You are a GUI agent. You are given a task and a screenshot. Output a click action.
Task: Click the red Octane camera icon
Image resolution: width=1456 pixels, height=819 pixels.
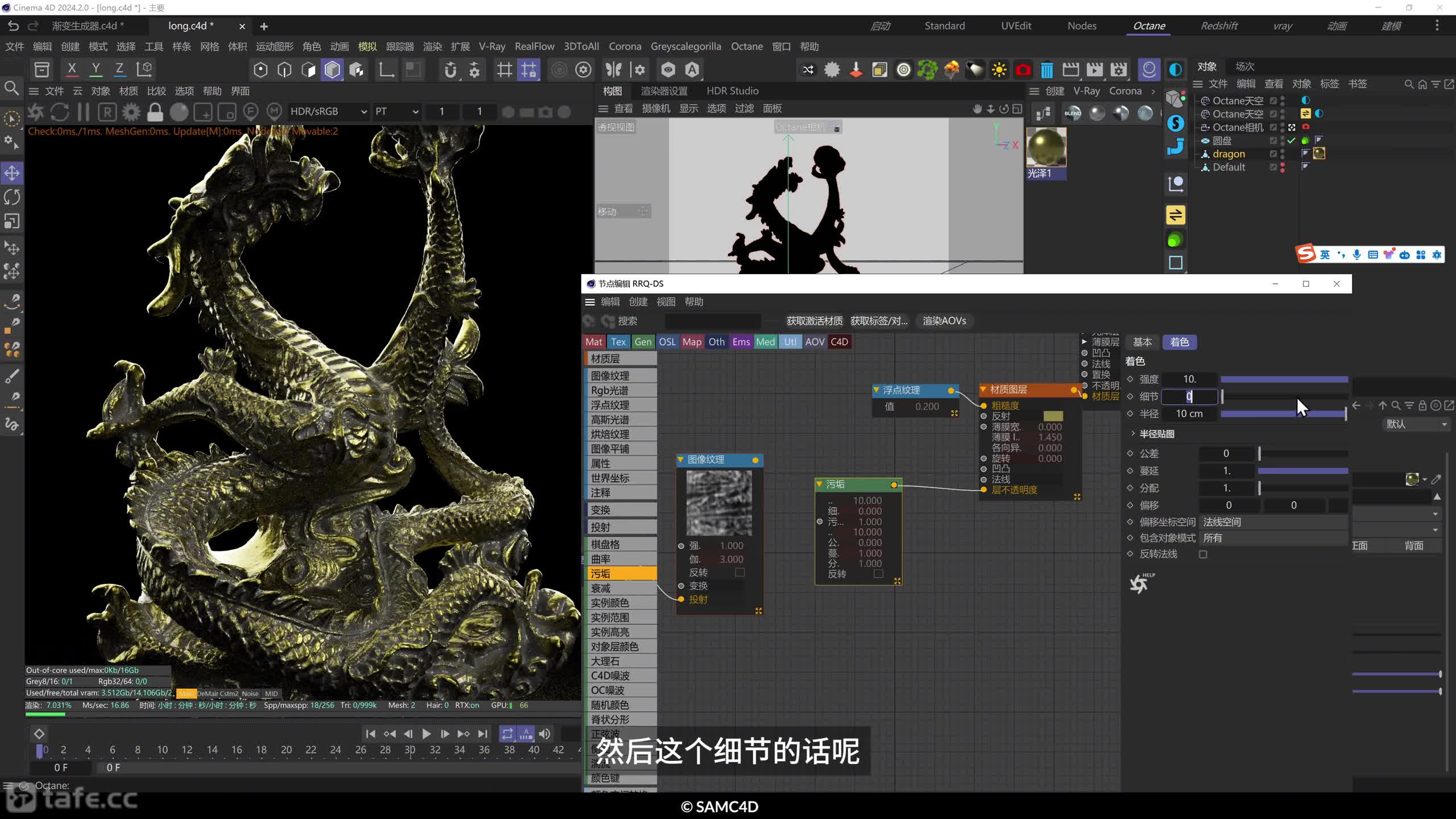[1023, 70]
